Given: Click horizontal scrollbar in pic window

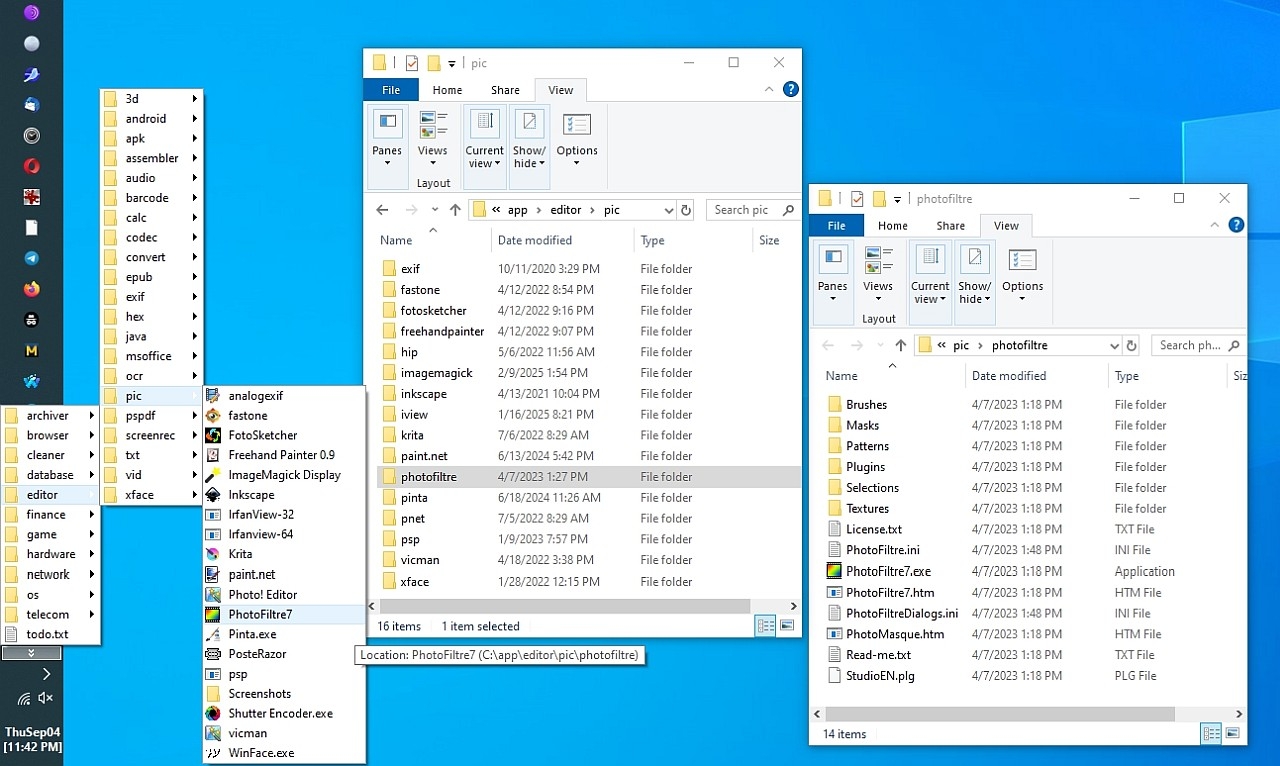Looking at the screenshot, I should pyautogui.click(x=563, y=606).
